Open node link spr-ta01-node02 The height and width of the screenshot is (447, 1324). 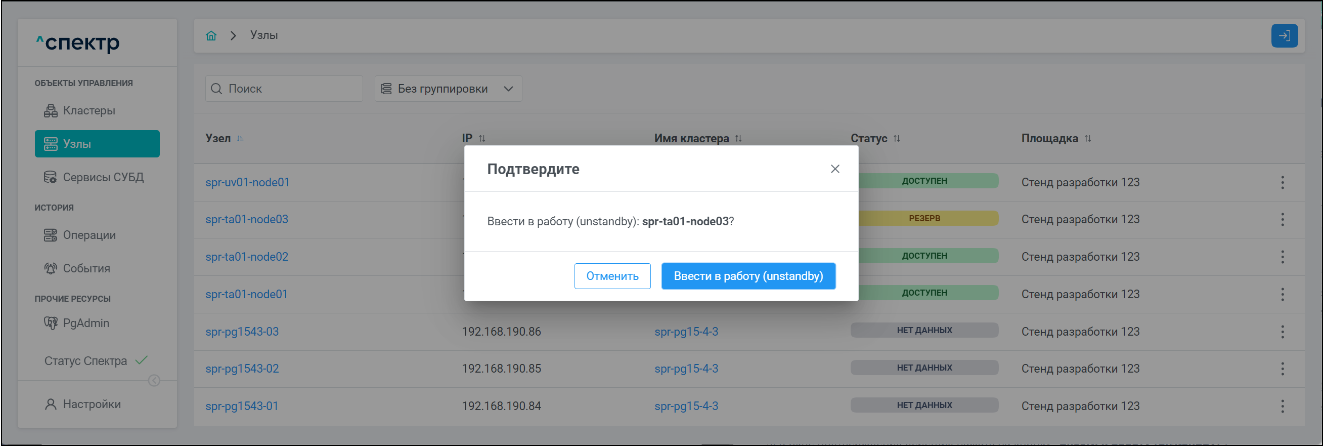coord(247,257)
